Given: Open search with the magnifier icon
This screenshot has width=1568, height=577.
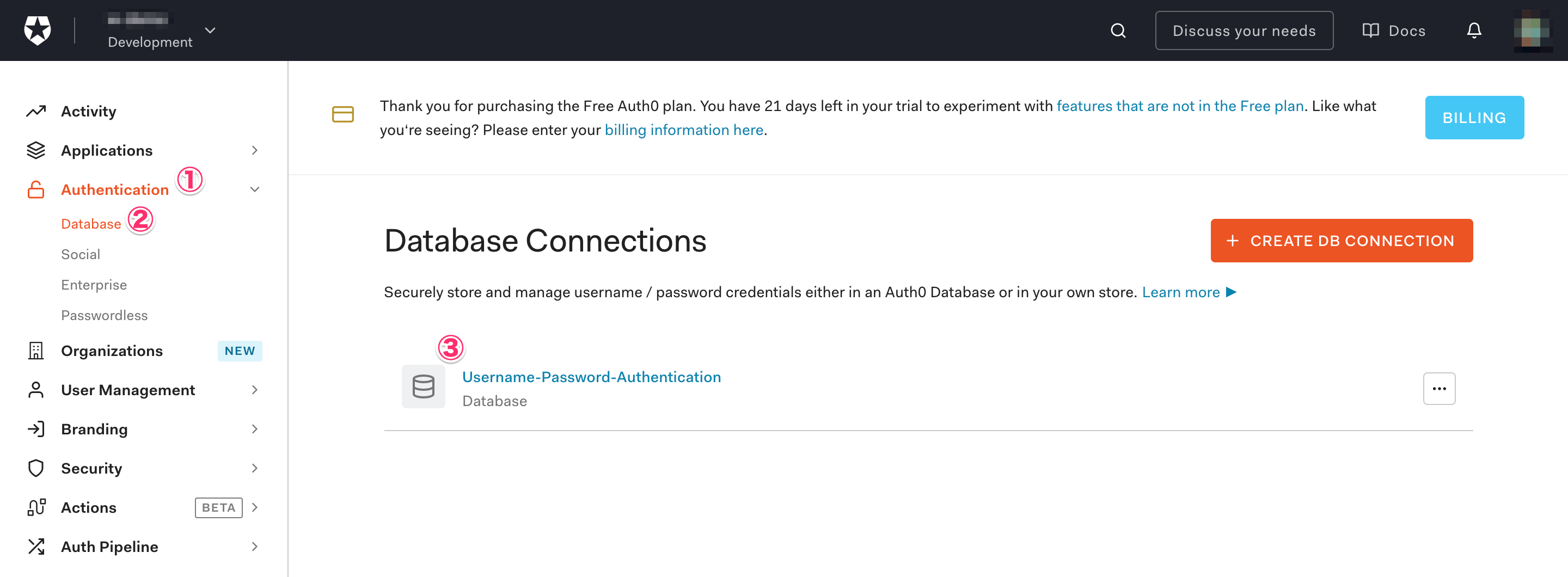Looking at the screenshot, I should click(x=1118, y=30).
